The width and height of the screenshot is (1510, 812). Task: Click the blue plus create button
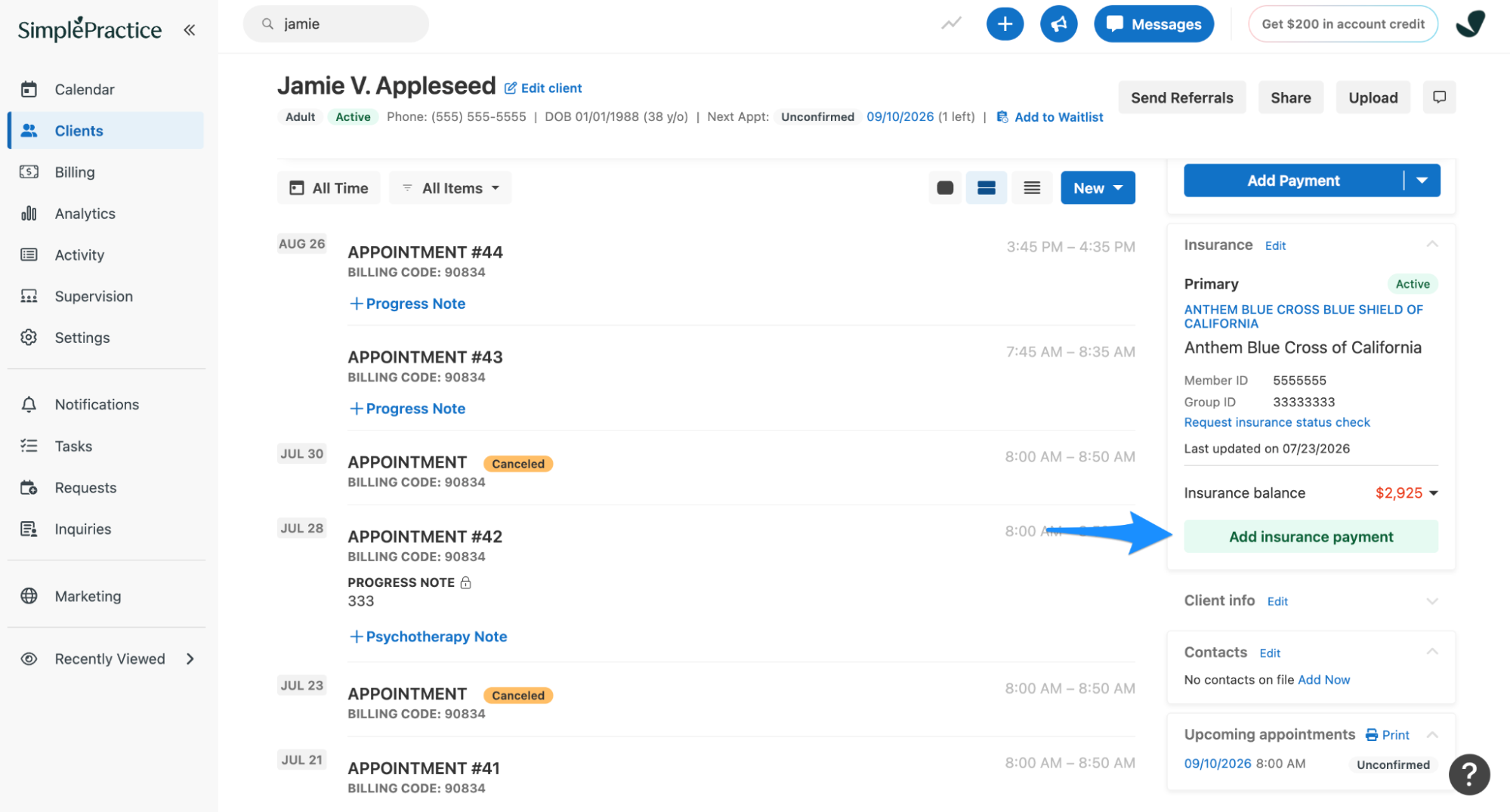(1005, 24)
